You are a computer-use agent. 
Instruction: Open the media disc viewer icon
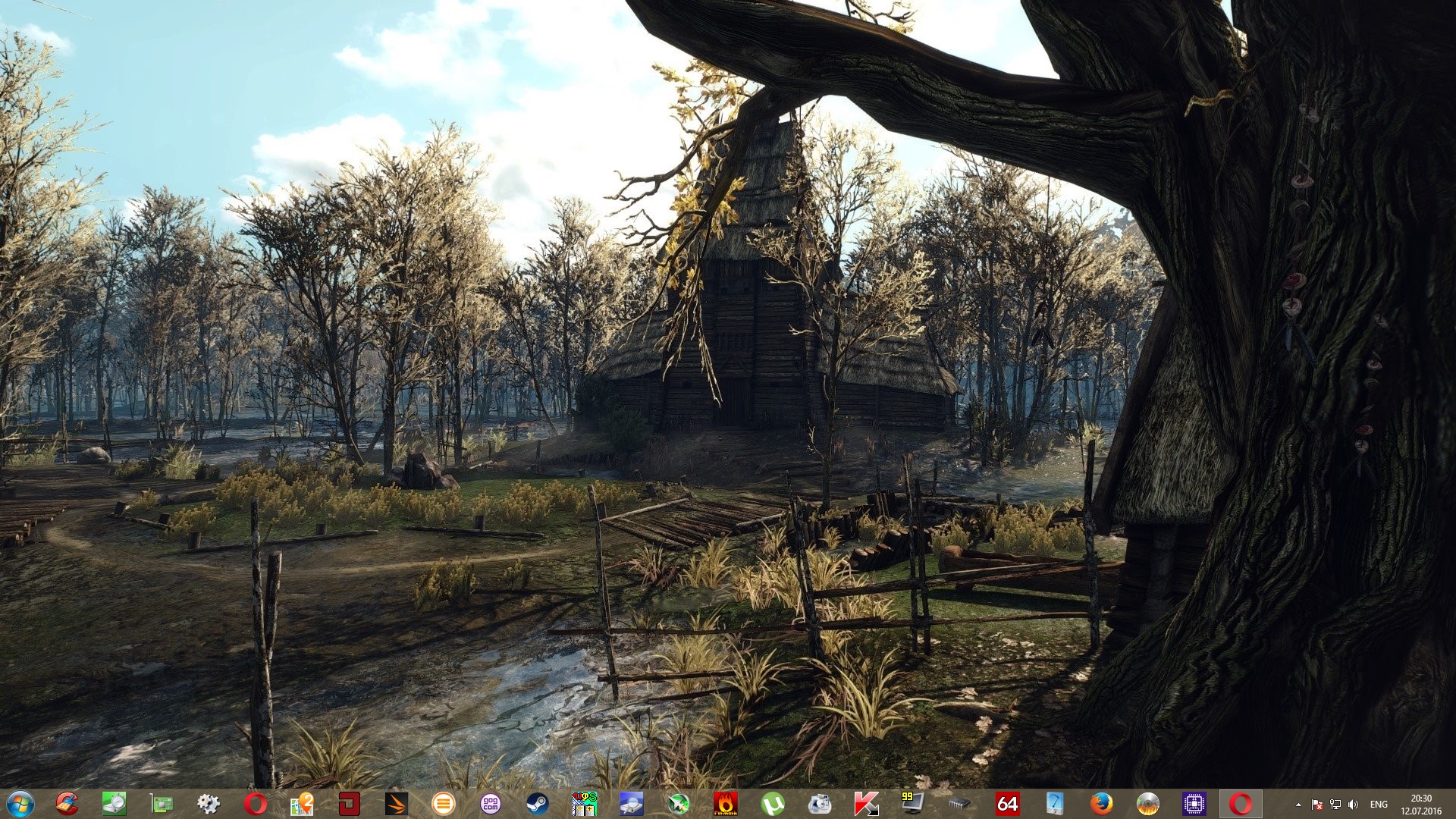click(x=820, y=804)
